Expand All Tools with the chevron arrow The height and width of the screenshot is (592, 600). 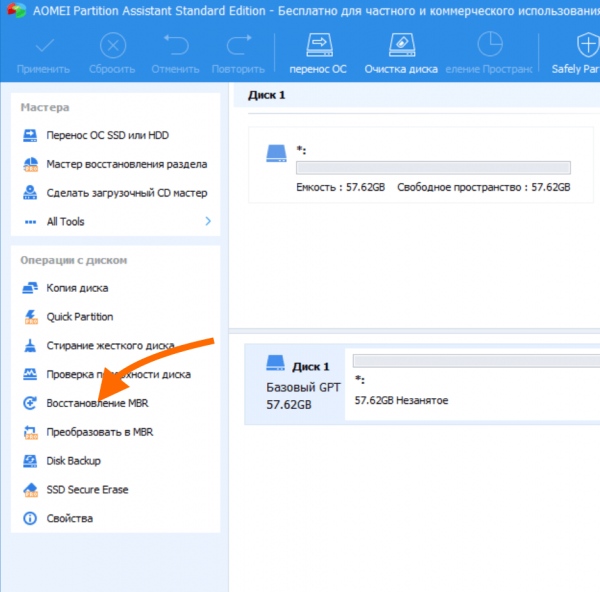pyautogui.click(x=208, y=221)
